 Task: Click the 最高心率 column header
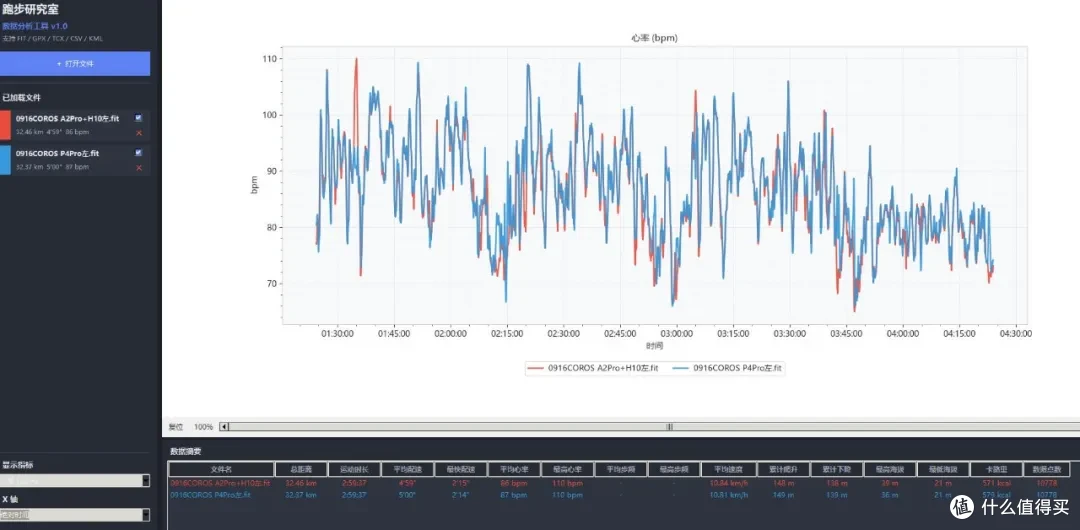tap(568, 469)
